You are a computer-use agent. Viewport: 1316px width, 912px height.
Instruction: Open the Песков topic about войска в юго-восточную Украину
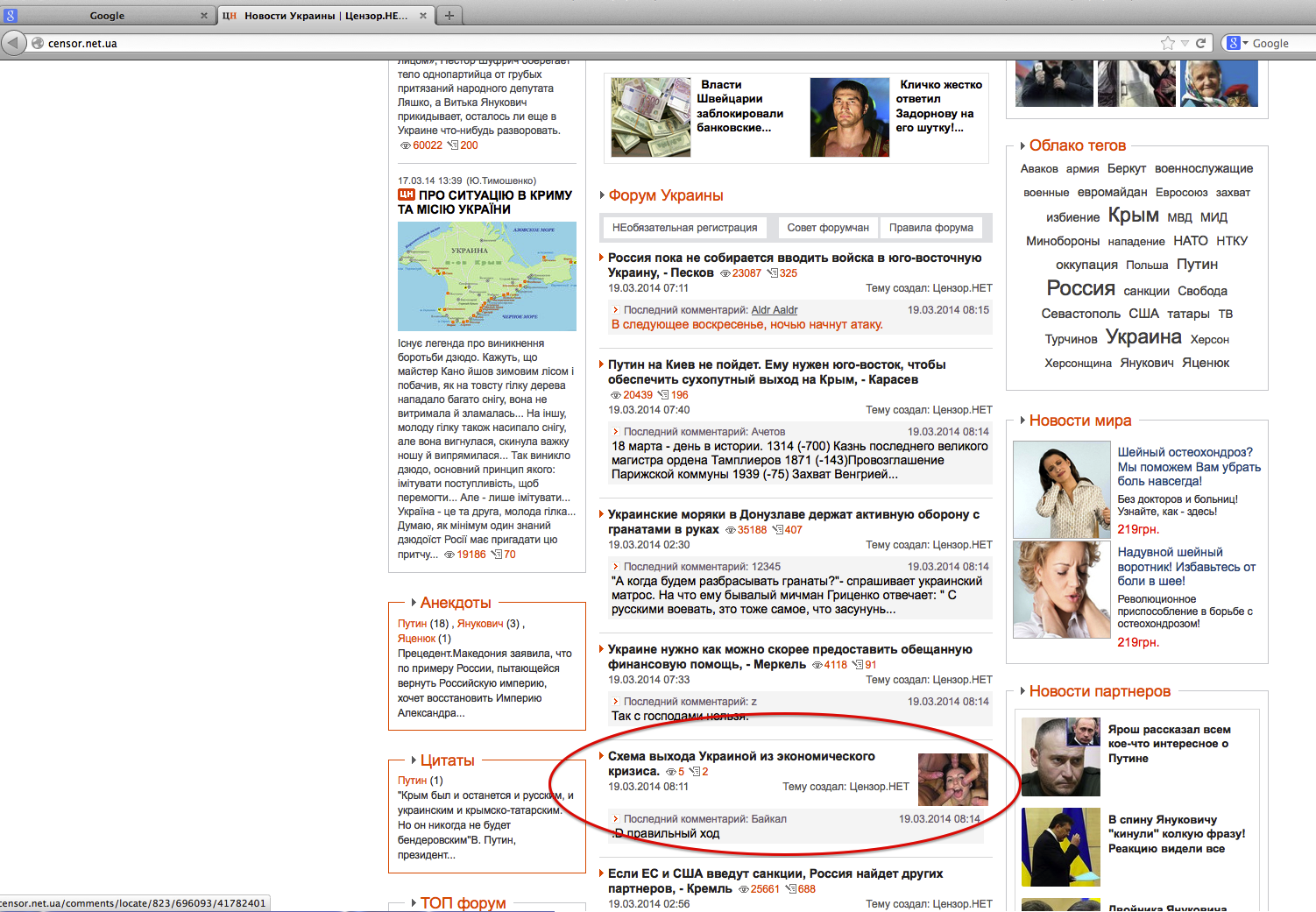(795, 265)
